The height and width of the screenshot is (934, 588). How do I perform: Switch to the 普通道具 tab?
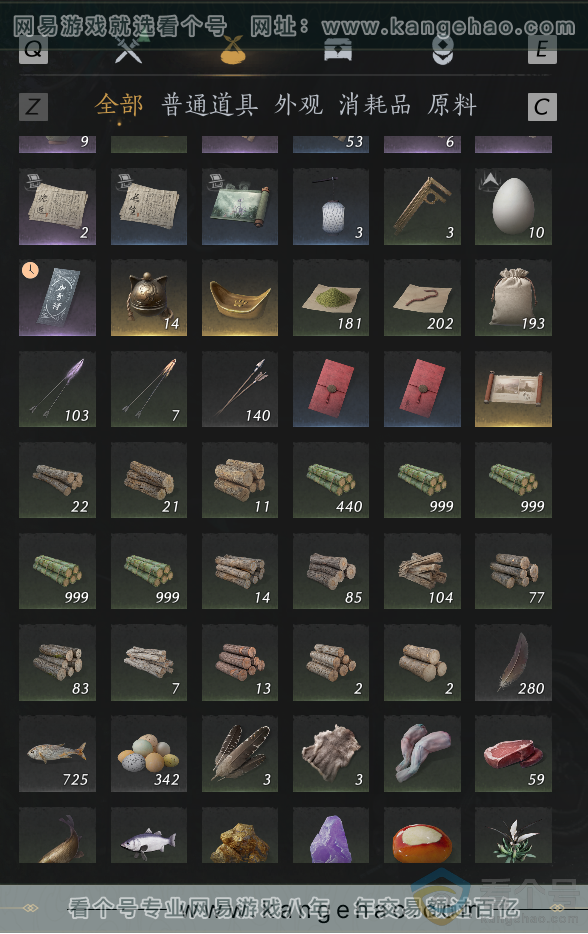click(x=210, y=105)
